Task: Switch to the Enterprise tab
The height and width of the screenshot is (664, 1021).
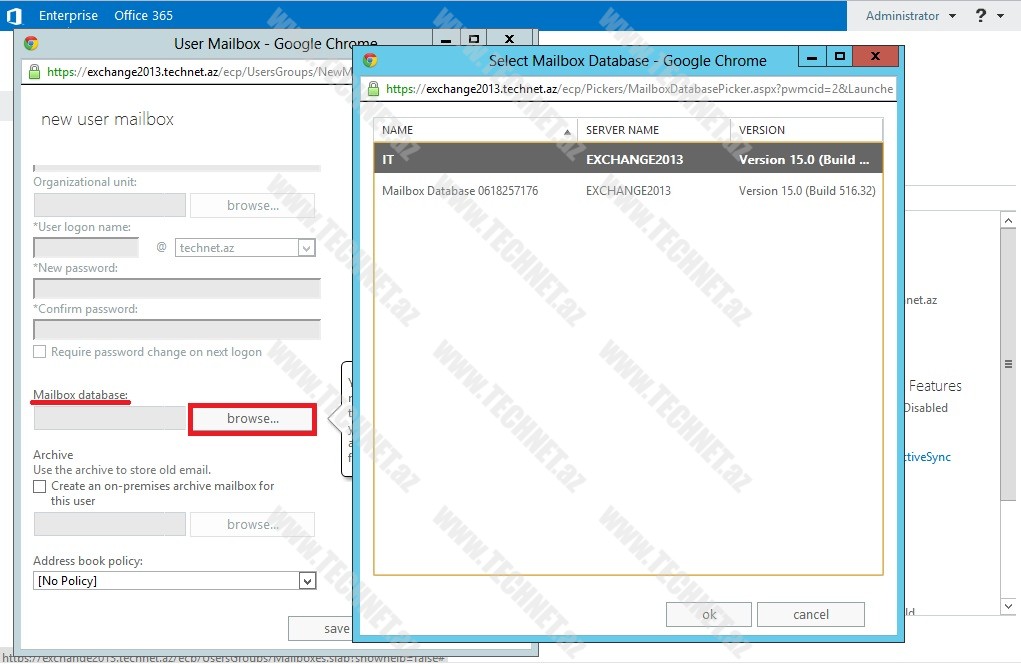Action: 68,16
